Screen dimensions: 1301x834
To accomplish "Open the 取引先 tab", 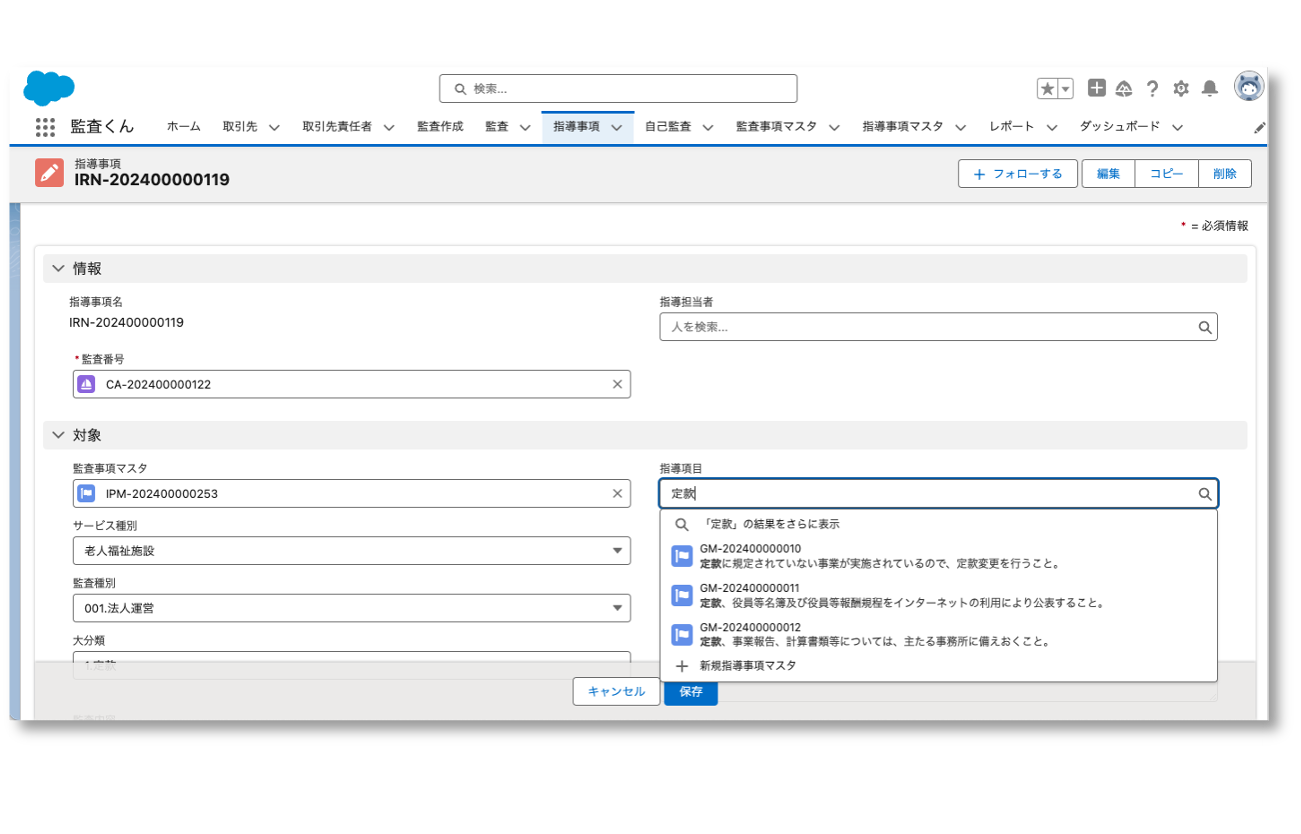I will pyautogui.click(x=240, y=127).
